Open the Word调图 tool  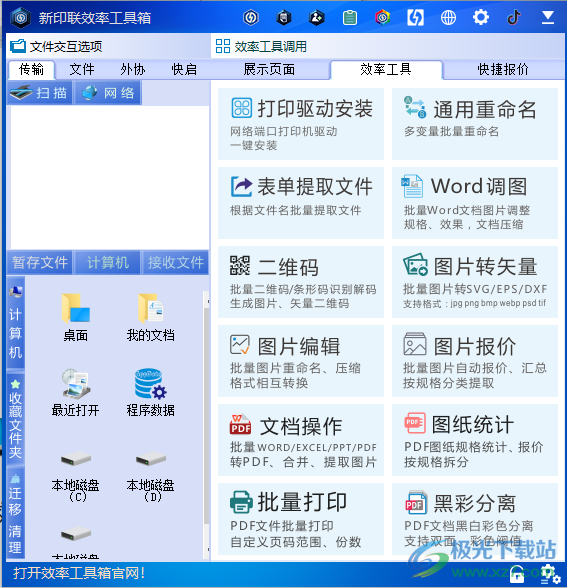tap(475, 203)
